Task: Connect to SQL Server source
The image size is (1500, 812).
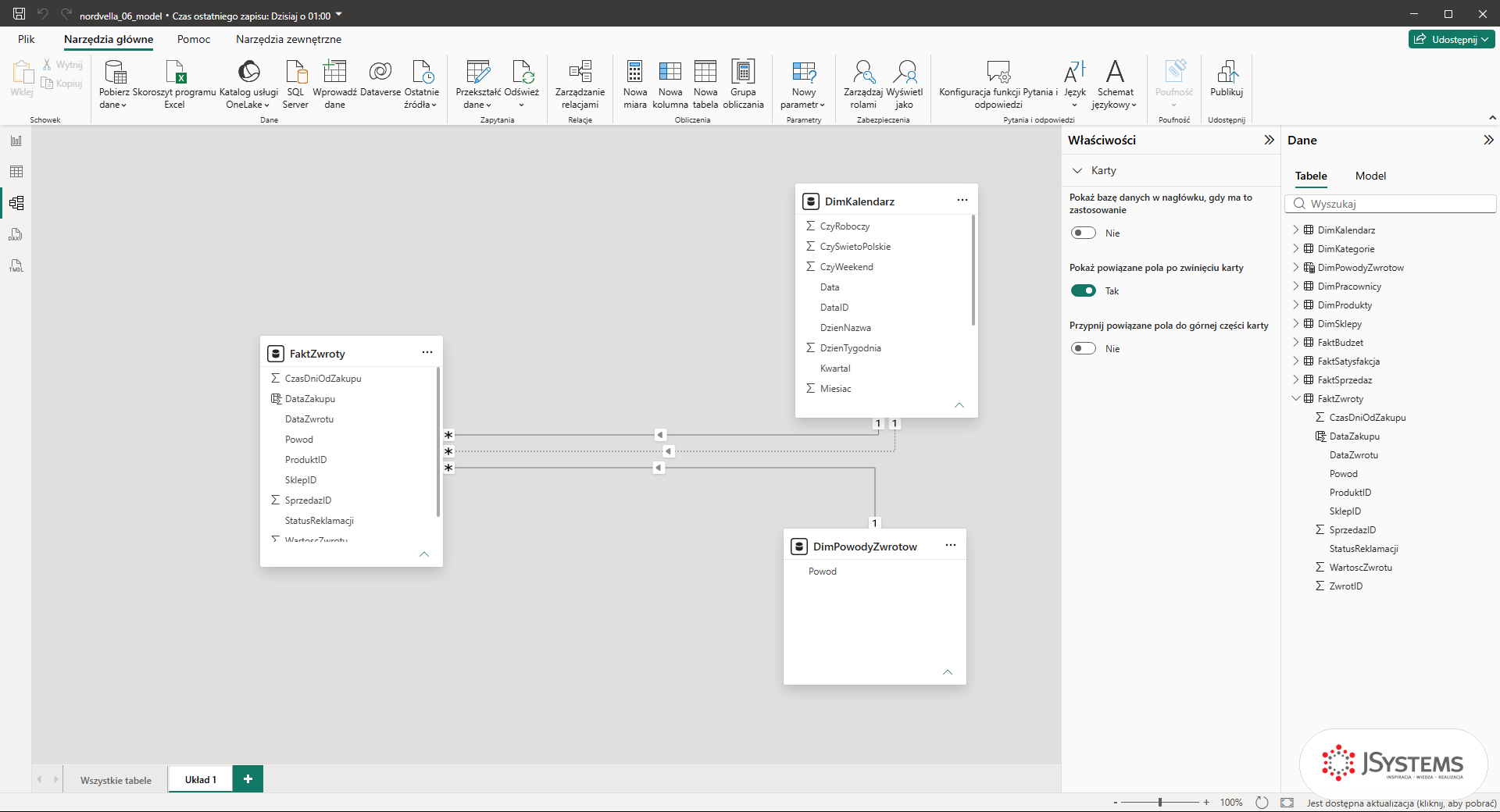Action: [x=295, y=84]
